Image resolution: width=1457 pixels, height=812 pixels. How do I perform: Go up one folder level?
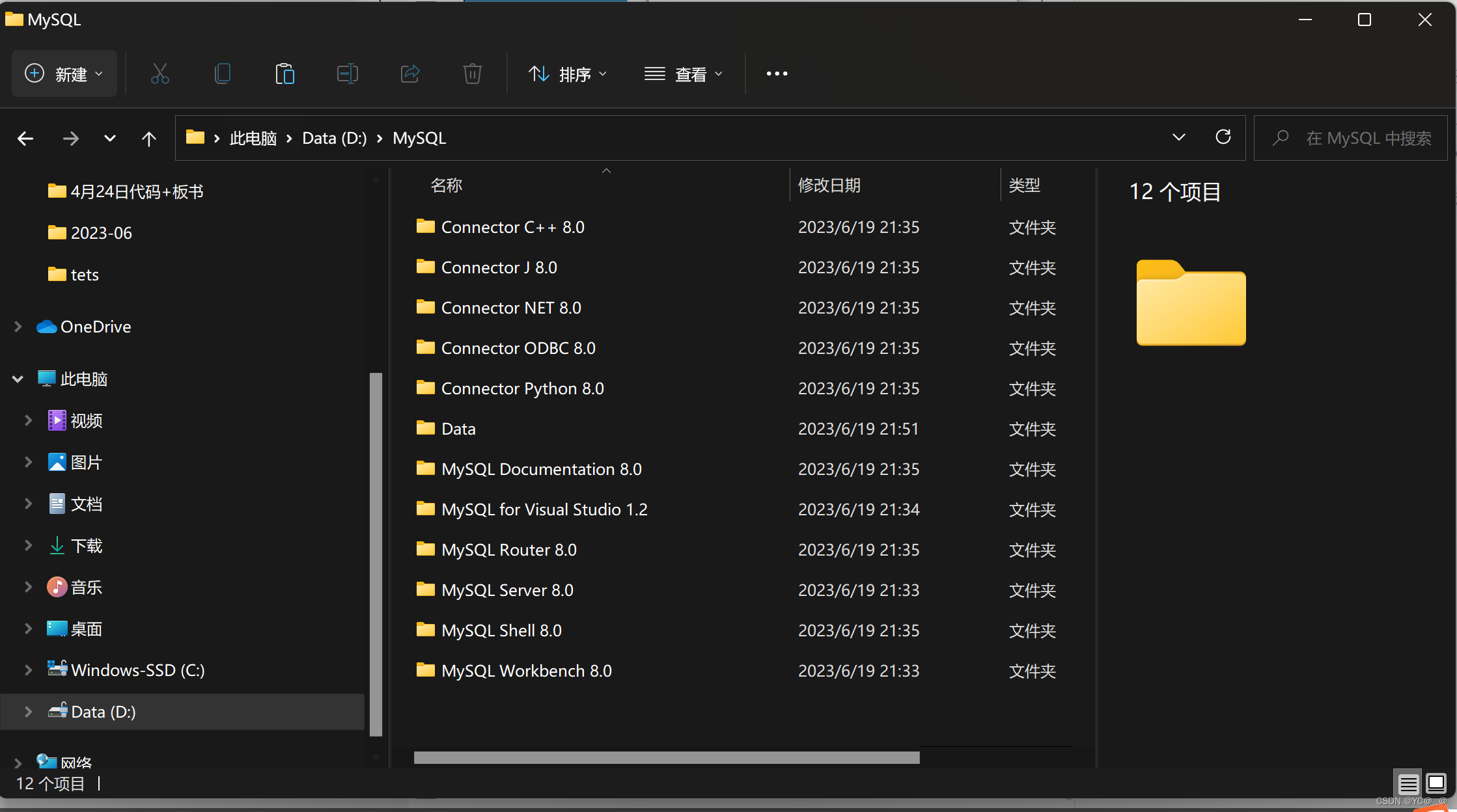point(149,138)
